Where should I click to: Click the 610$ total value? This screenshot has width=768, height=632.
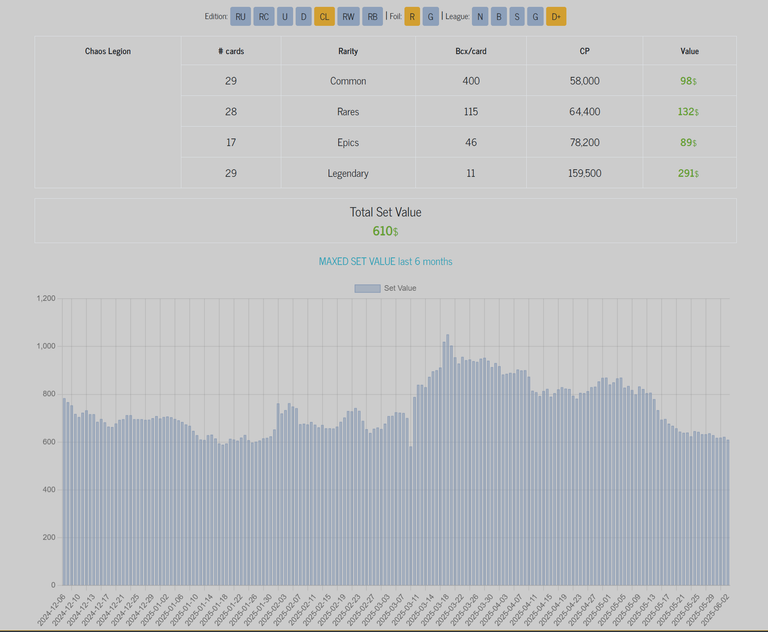tap(385, 231)
